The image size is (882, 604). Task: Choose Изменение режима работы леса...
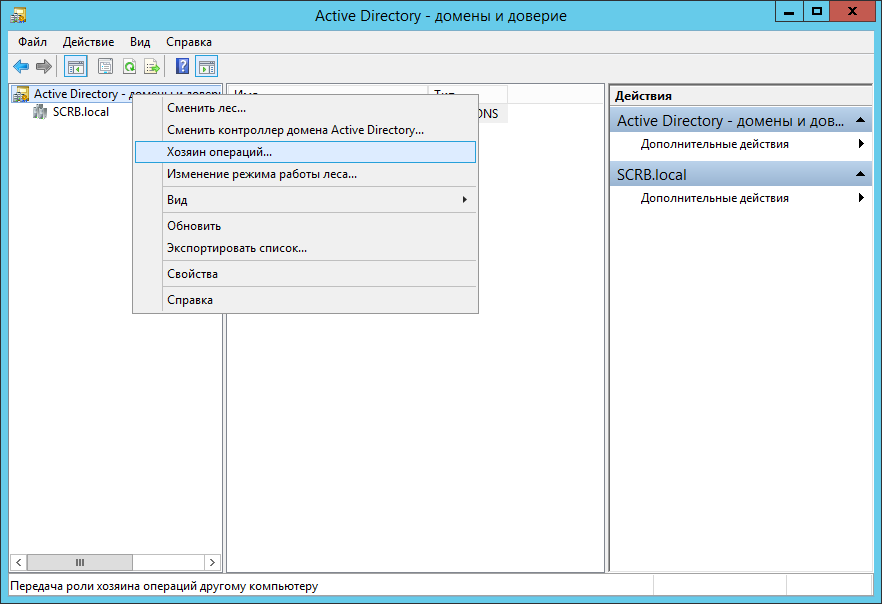261,174
